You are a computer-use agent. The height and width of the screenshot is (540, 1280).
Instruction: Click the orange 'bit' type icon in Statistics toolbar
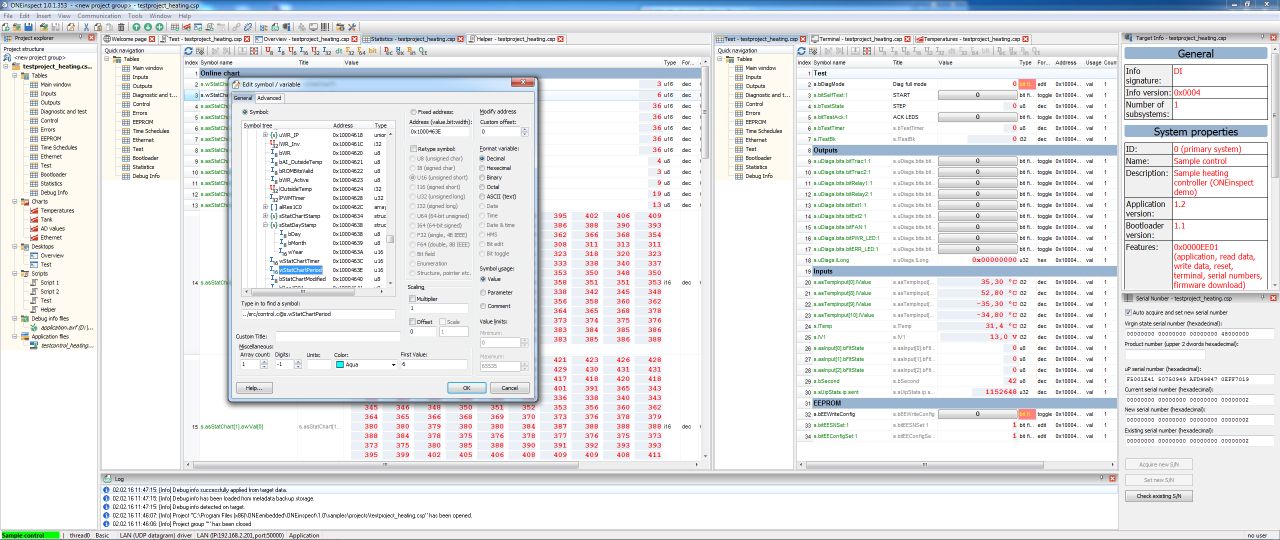coord(372,50)
